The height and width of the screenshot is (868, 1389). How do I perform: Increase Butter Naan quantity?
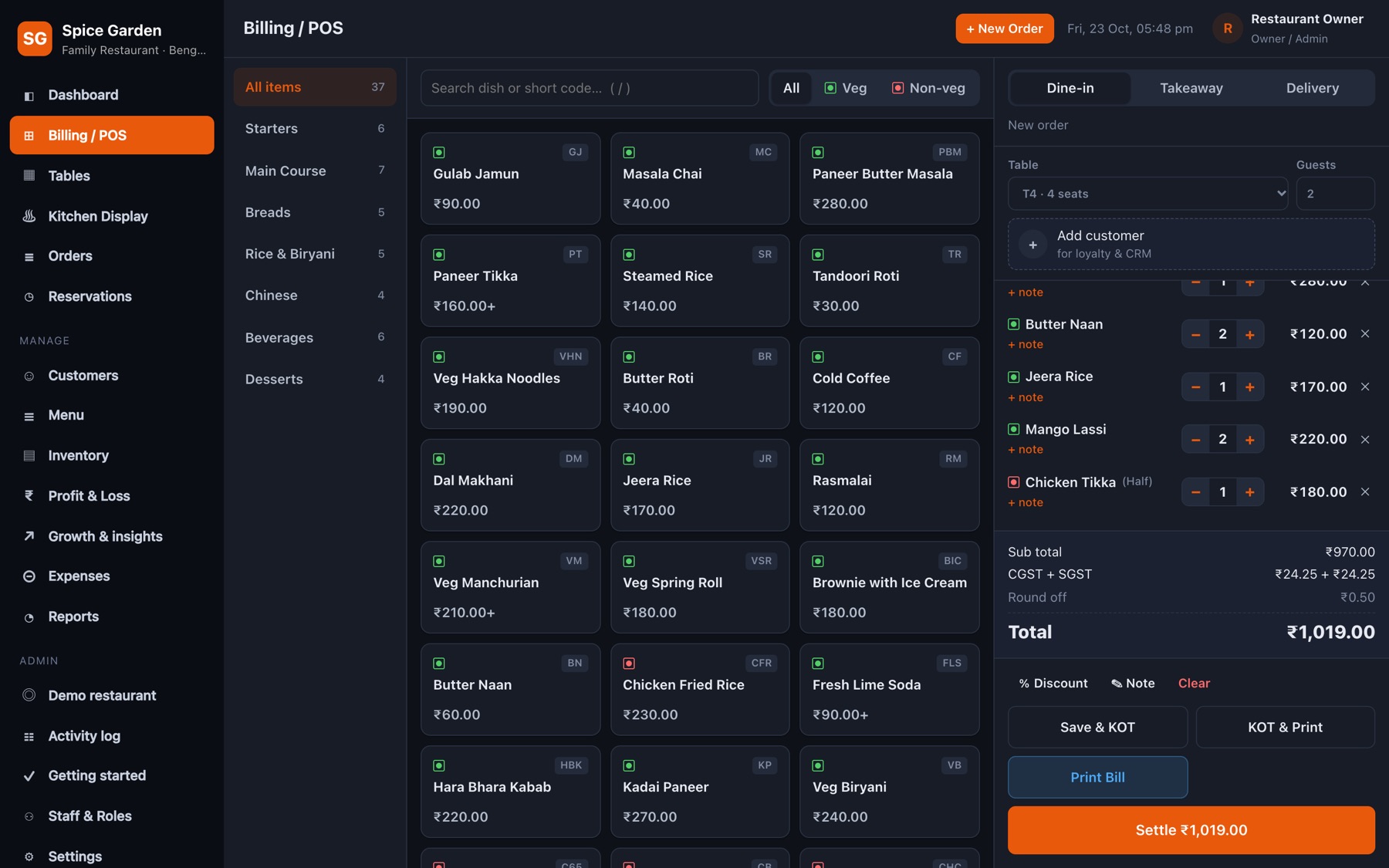coord(1249,334)
